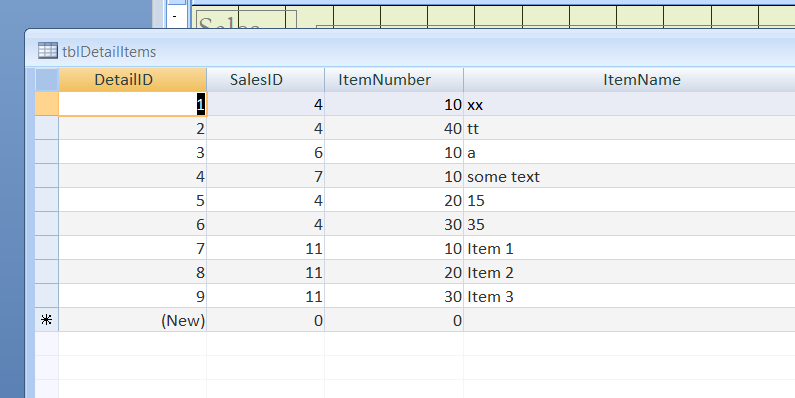This screenshot has height=398, width=795.
Task: Click the ItemNumber cell with value 40
Action: coord(394,128)
